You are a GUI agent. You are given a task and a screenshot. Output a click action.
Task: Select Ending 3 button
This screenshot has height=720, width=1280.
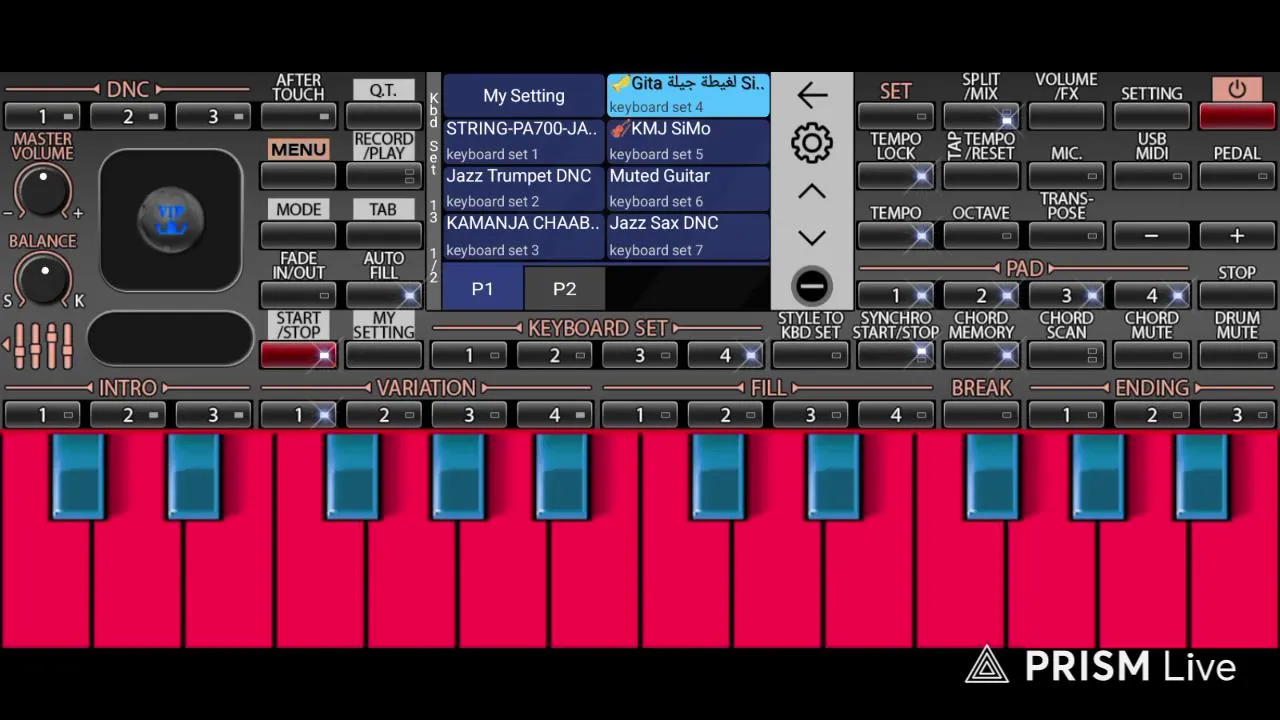click(1237, 414)
